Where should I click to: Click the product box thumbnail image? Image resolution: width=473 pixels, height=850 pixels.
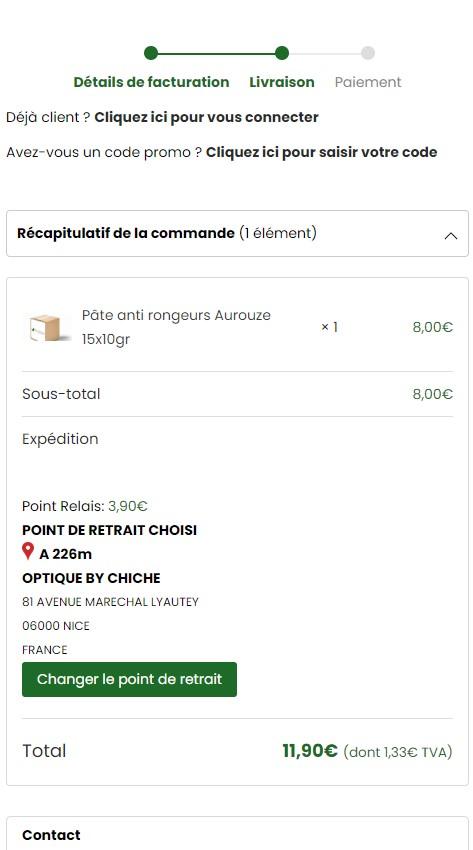(50, 328)
